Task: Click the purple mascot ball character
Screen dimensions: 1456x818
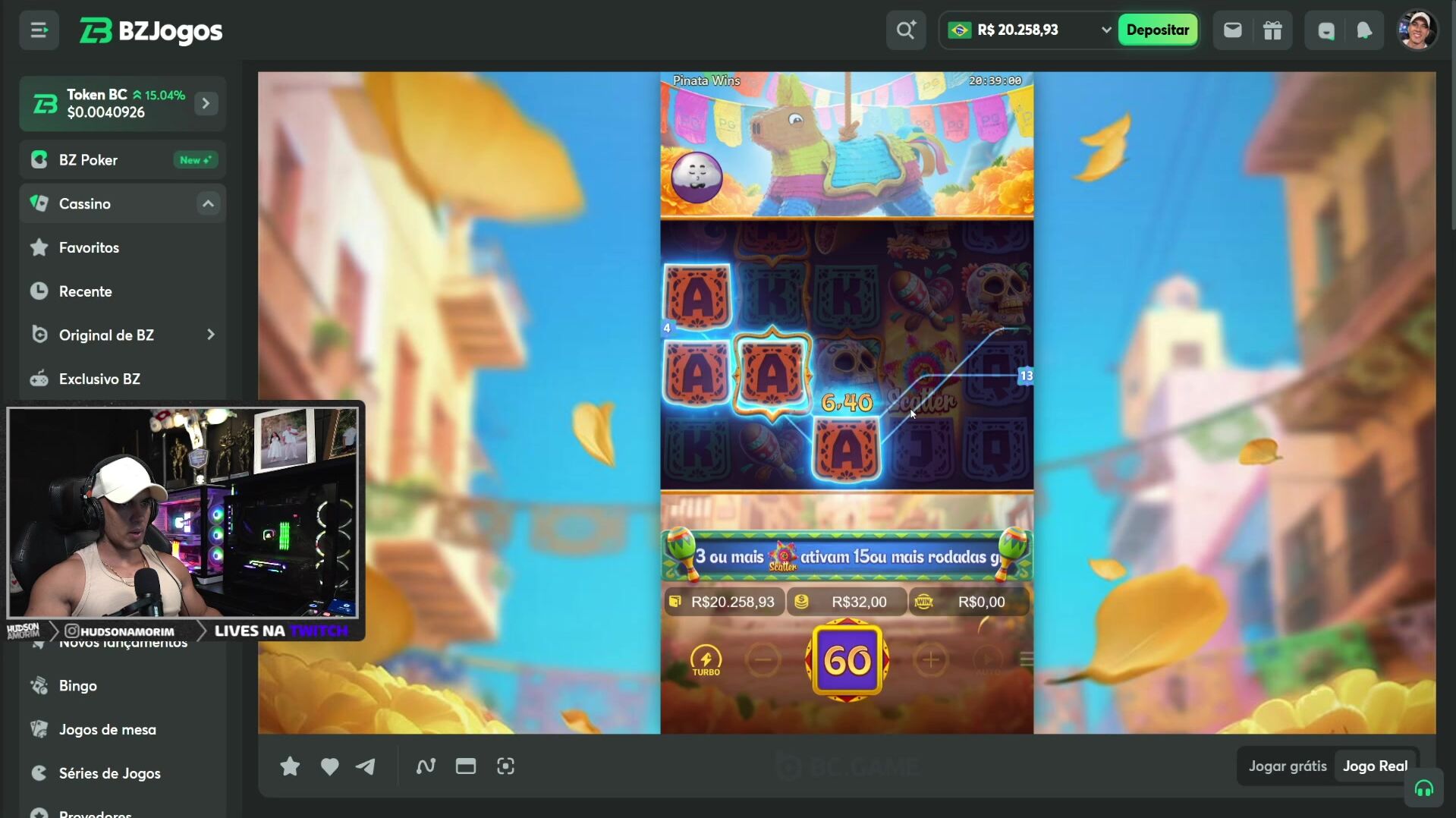Action: (x=697, y=177)
